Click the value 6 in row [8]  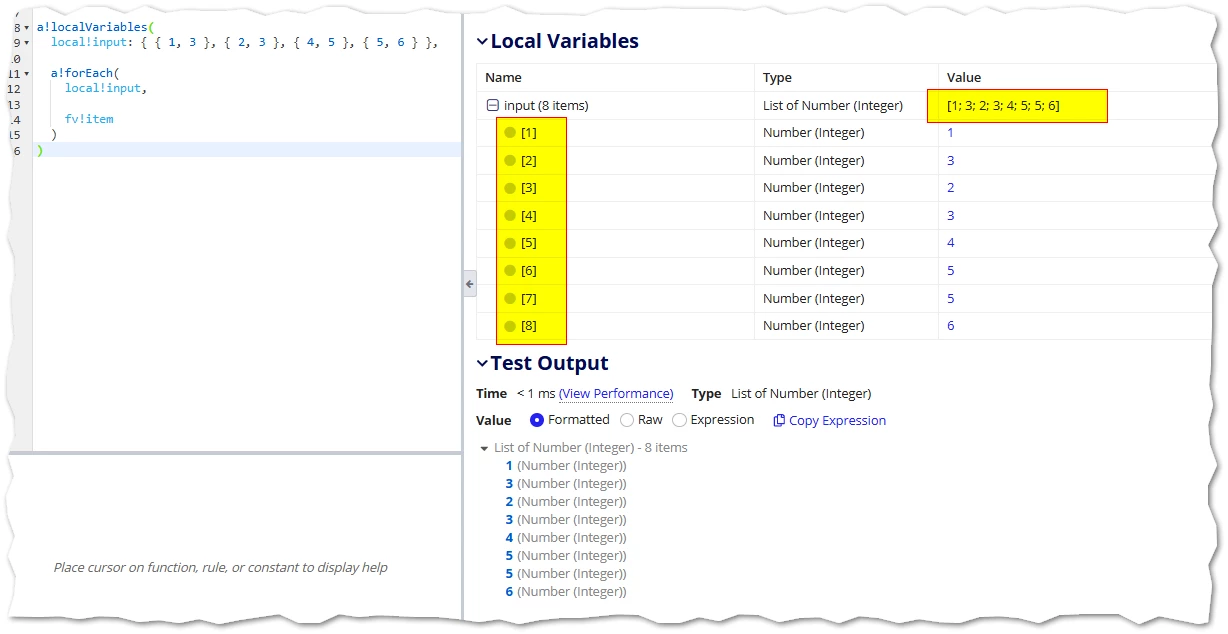[x=950, y=326]
